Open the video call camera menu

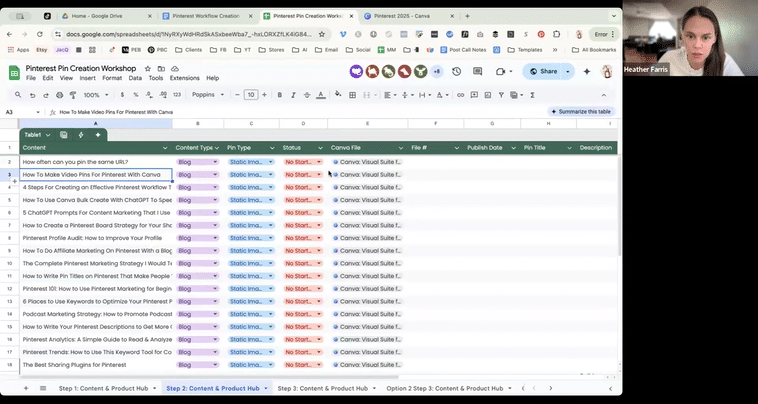click(x=504, y=72)
